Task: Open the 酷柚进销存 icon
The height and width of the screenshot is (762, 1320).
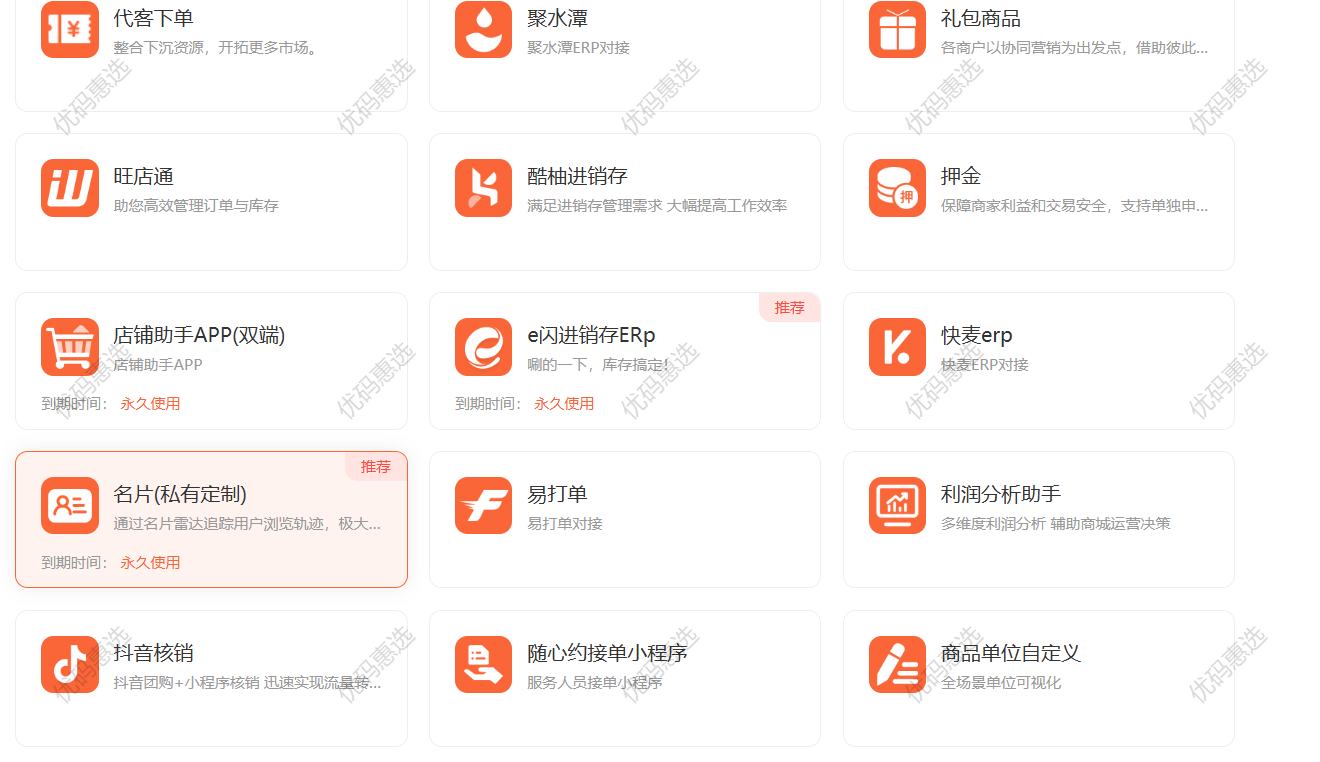Action: [x=484, y=188]
